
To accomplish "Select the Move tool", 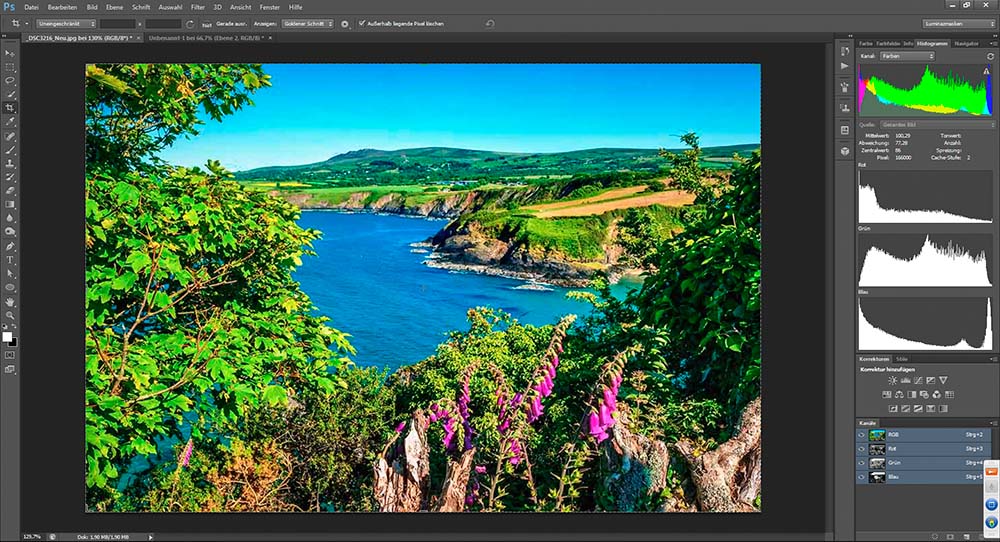I will [x=10, y=53].
